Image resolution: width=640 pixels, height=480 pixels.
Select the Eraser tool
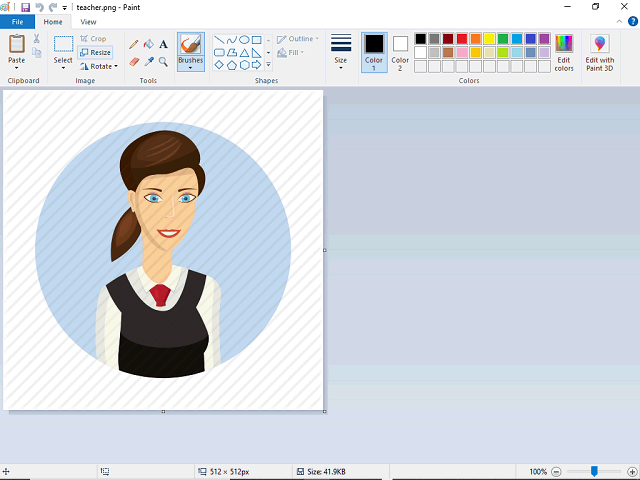(x=133, y=62)
